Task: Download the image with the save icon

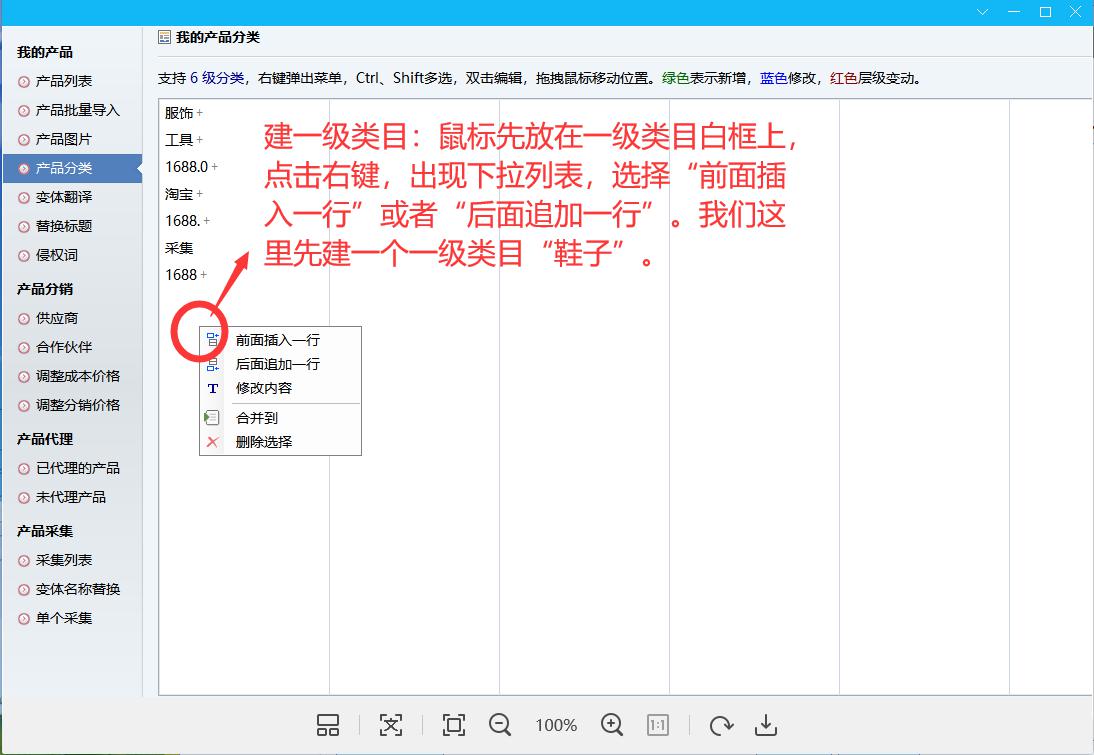Action: pyautogui.click(x=765, y=725)
